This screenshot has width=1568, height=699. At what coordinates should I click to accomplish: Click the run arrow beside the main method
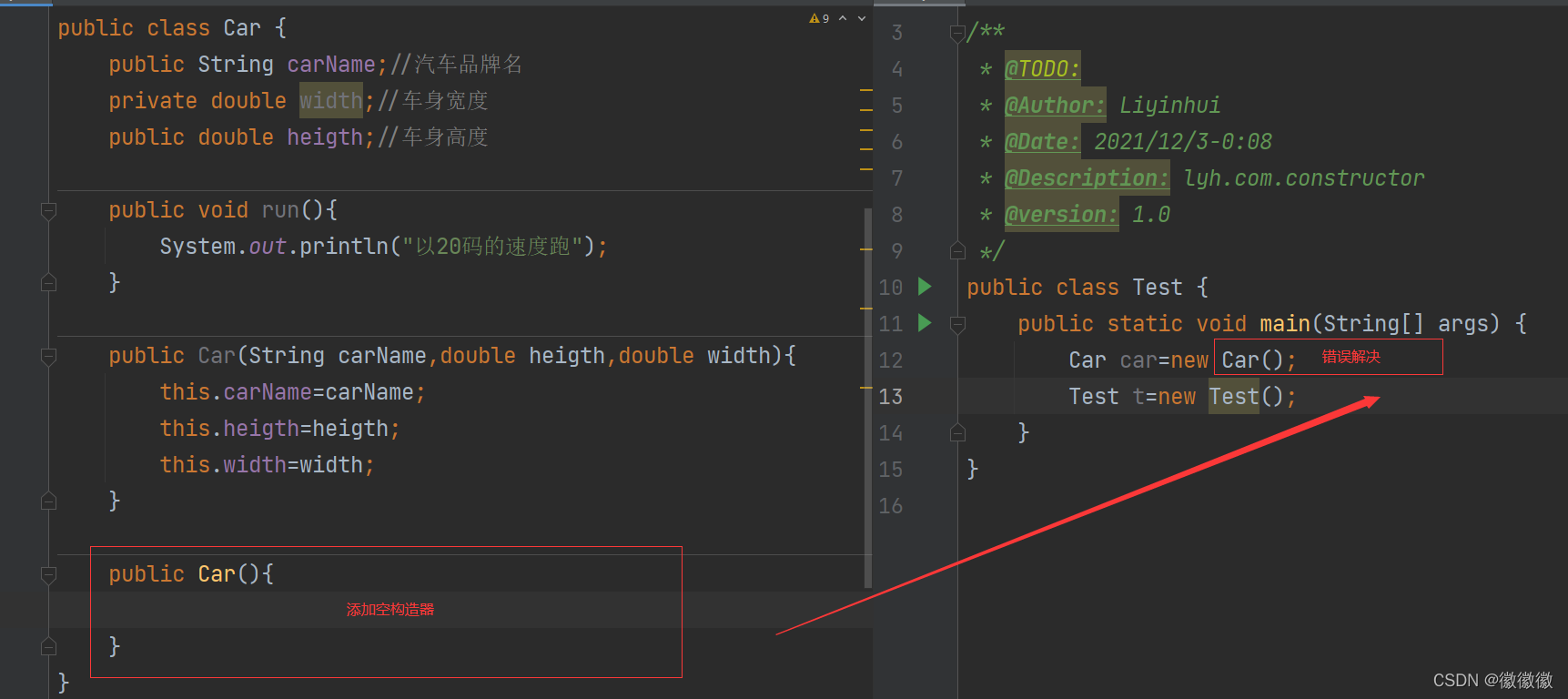(x=925, y=323)
